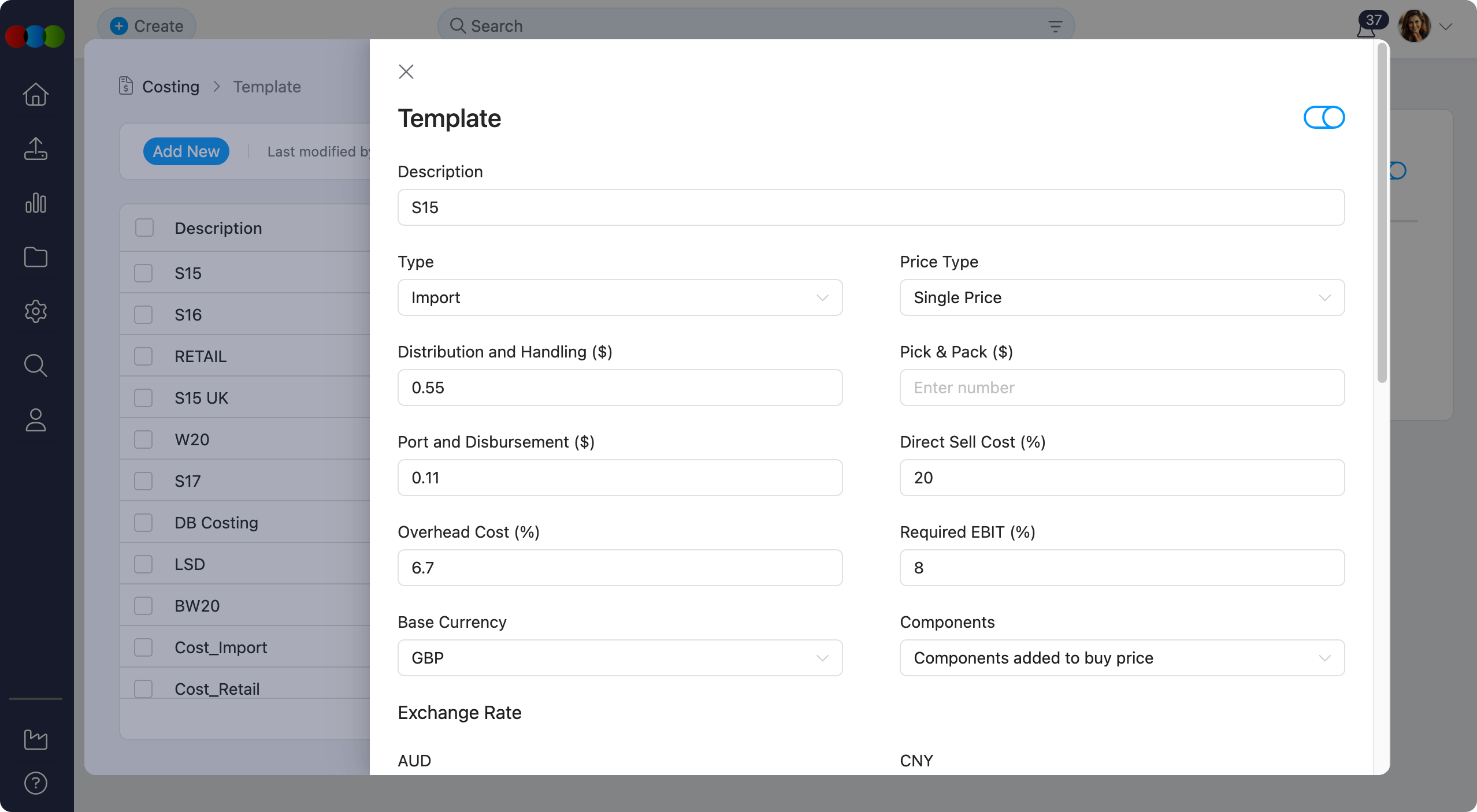Go to Costing in the breadcrumb

(x=170, y=87)
